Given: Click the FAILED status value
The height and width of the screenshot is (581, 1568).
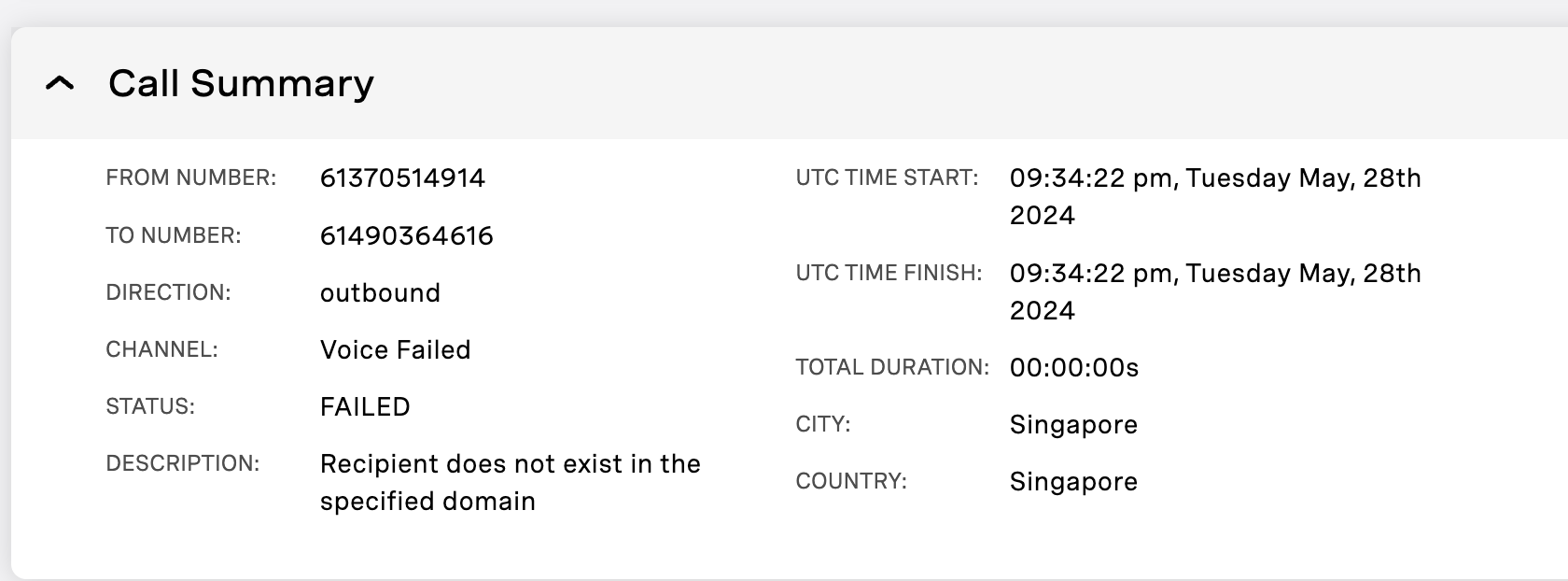Looking at the screenshot, I should pos(365,407).
